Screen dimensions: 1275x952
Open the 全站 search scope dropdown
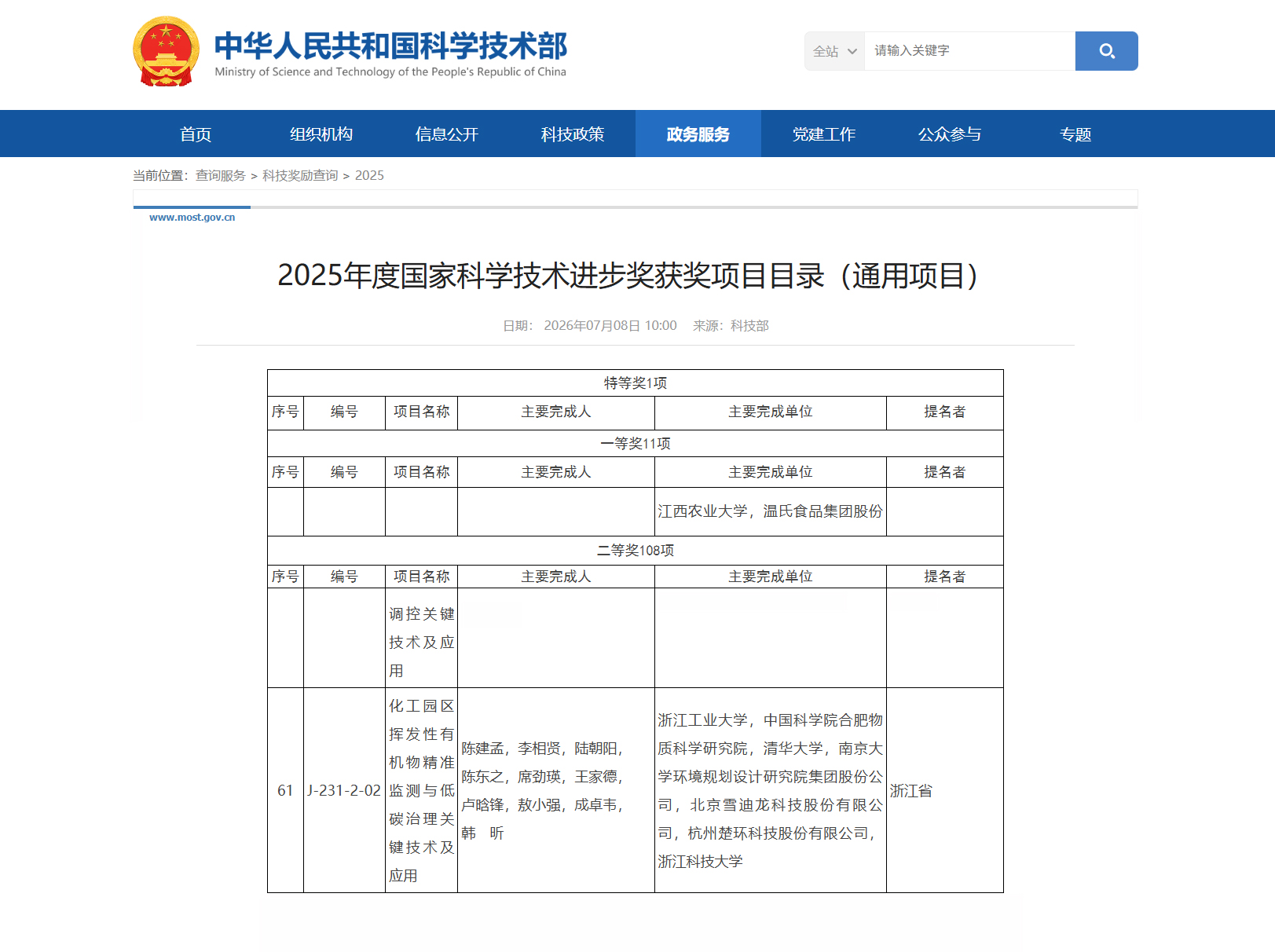click(834, 51)
